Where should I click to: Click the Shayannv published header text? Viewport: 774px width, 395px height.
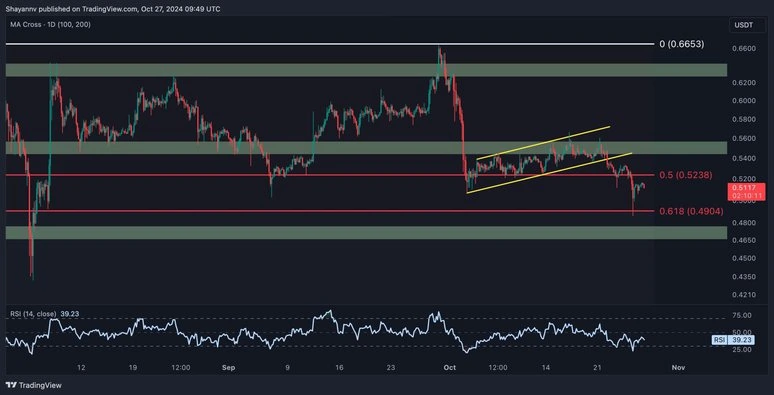(113, 9)
